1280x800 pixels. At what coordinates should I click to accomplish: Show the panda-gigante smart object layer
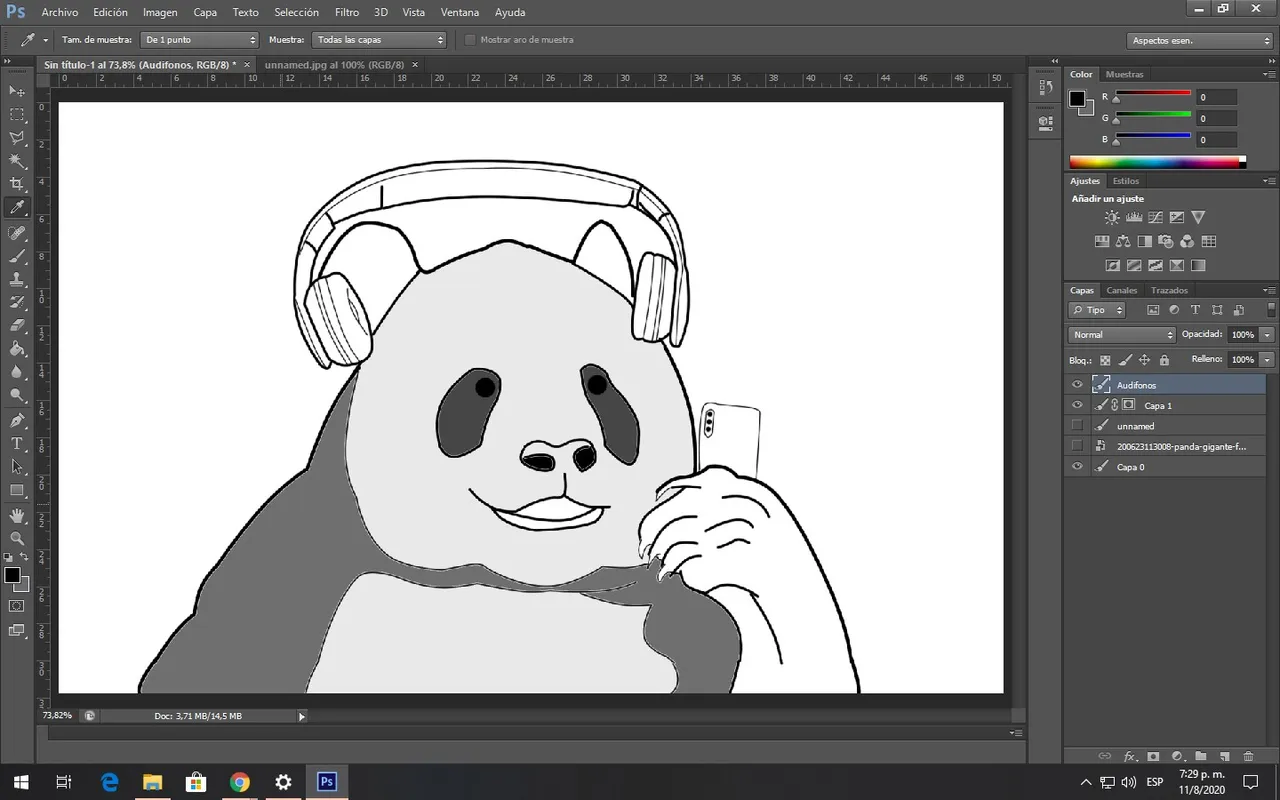[1077, 446]
